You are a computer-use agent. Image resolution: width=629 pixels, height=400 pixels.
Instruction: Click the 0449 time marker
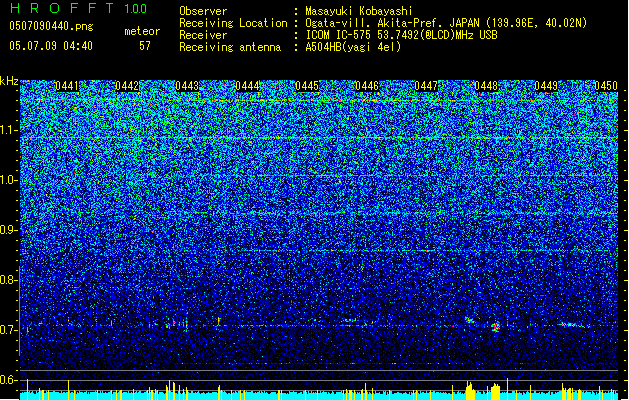[546, 86]
